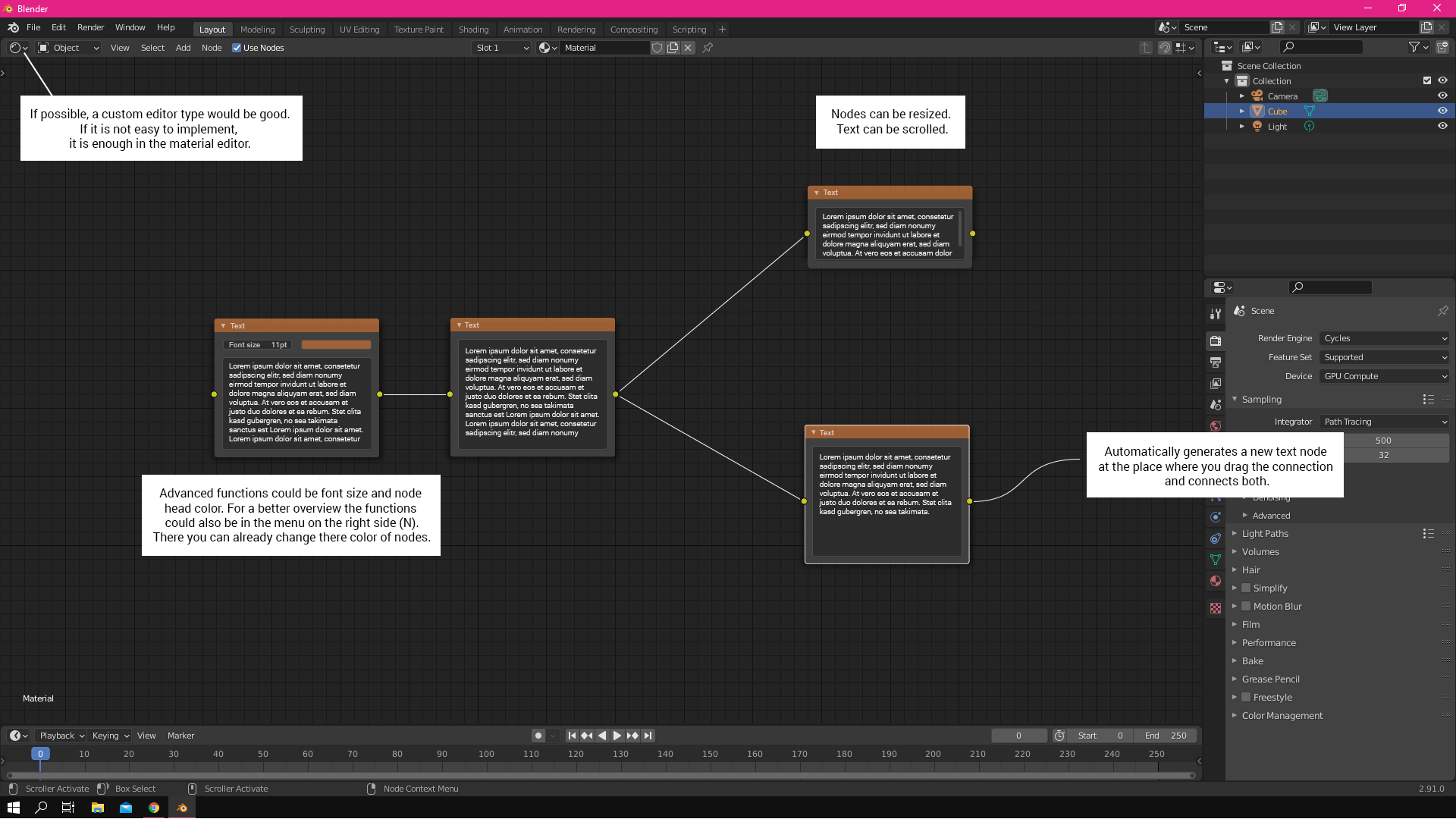Open the Device dropdown showing GPU Compute
Image resolution: width=1456 pixels, height=819 pixels.
point(1385,376)
